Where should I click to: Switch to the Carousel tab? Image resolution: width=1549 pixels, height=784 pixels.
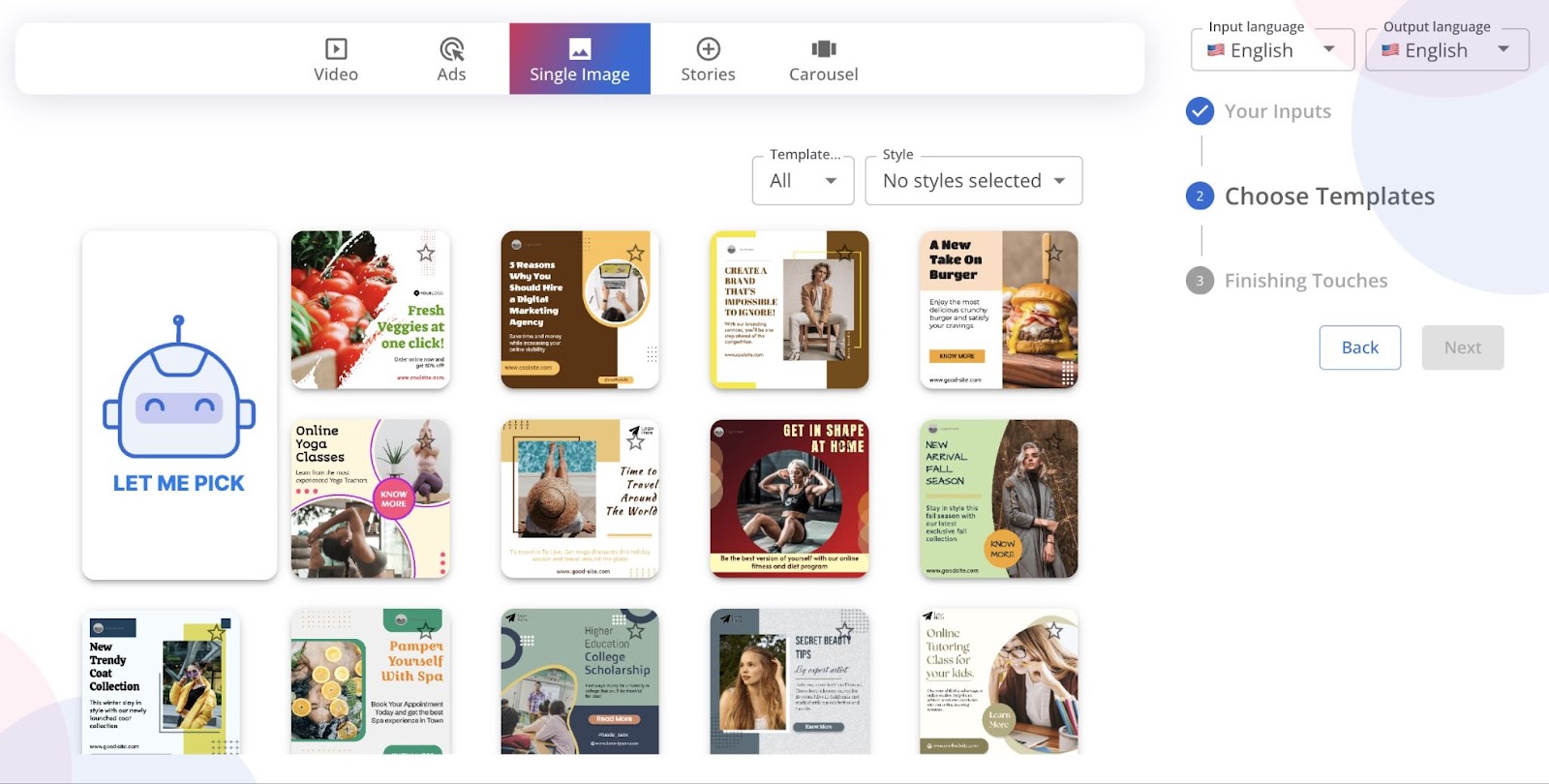[x=823, y=59]
